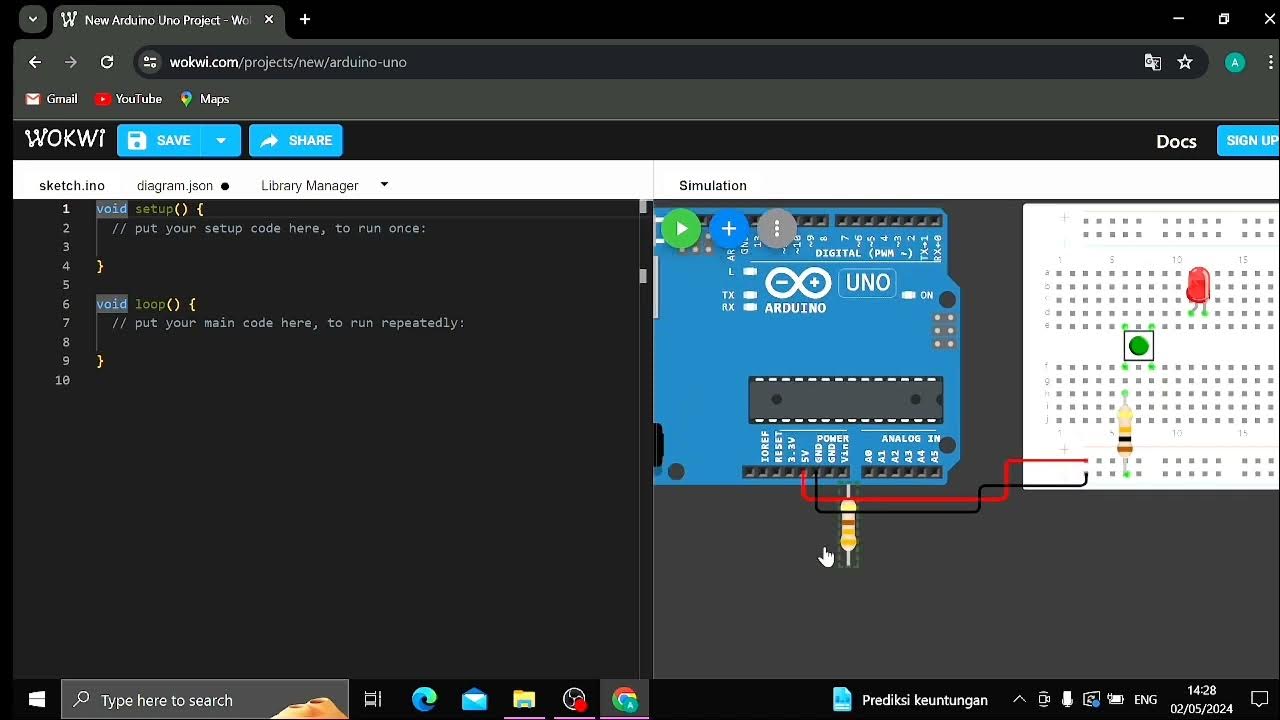Open Task View in the taskbar
1280x720 pixels.
point(373,700)
